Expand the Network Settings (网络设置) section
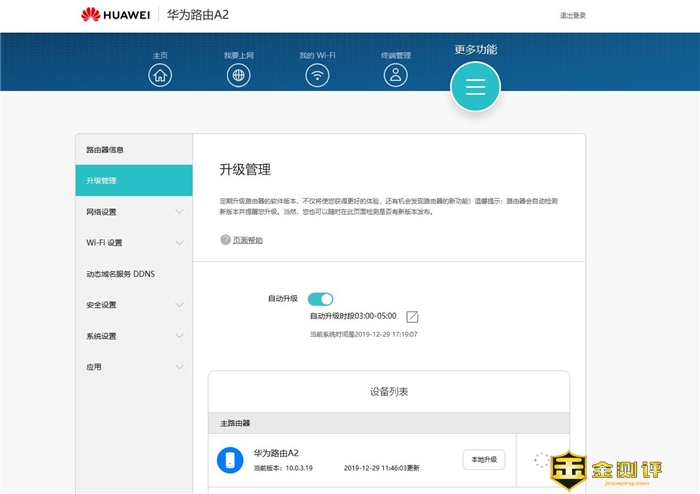Screen dimensions: 700x494 (x=133, y=212)
